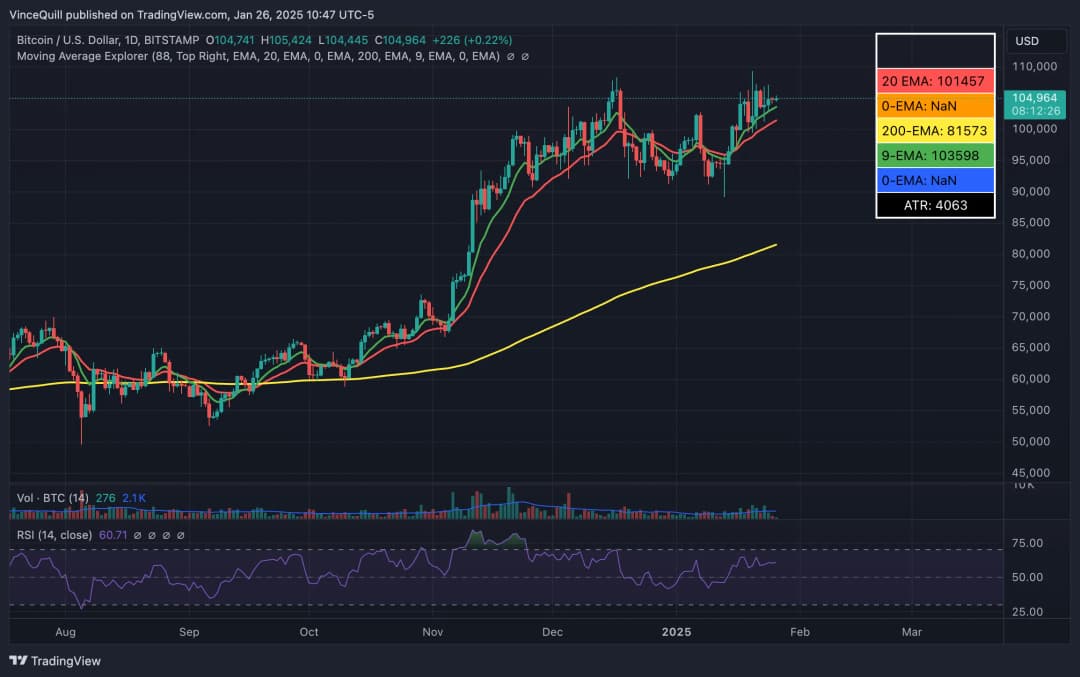Click the Nov label on time axis
Viewport: 1080px width, 677px height.
pos(433,632)
